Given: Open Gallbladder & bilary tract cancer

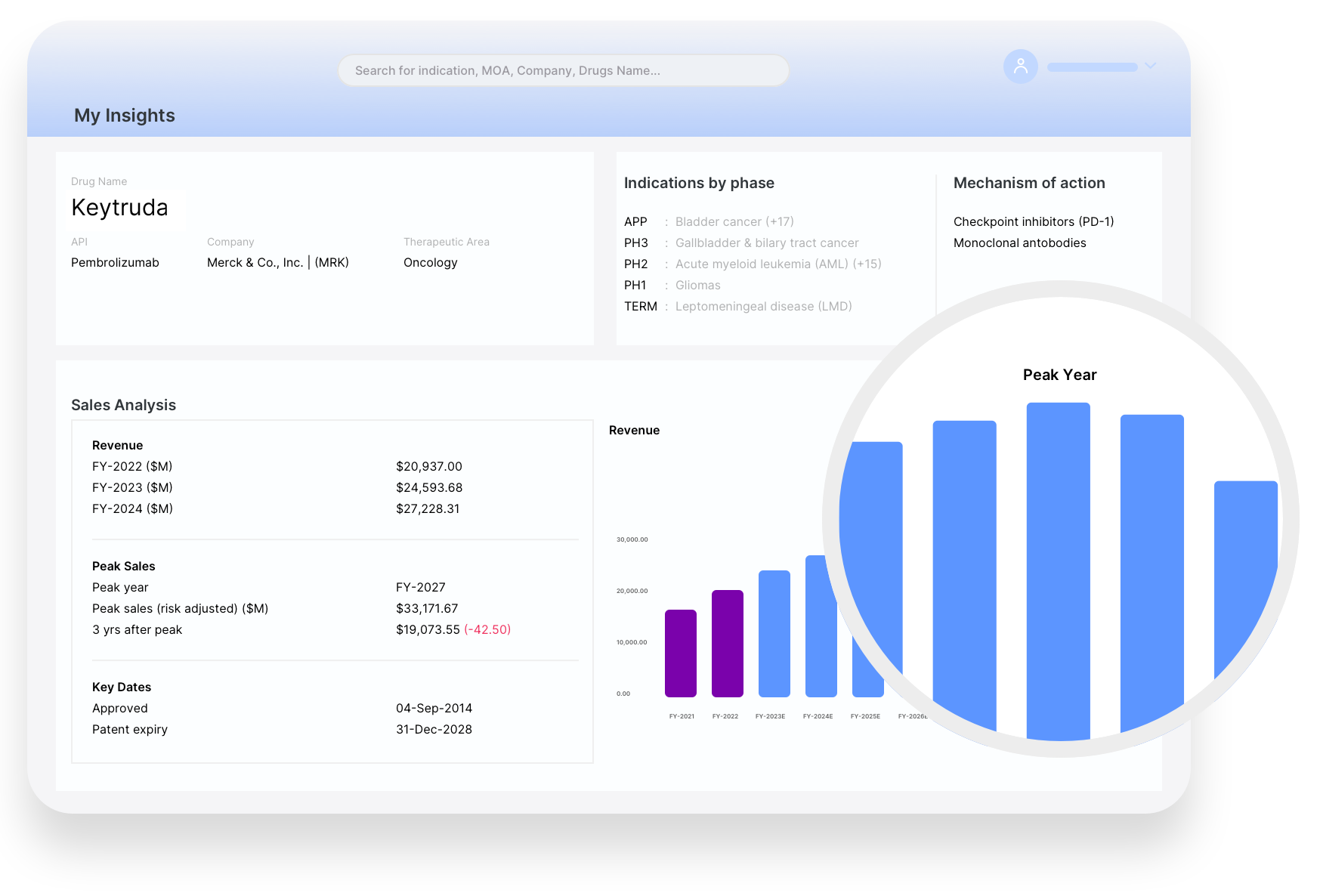Looking at the screenshot, I should click(767, 243).
